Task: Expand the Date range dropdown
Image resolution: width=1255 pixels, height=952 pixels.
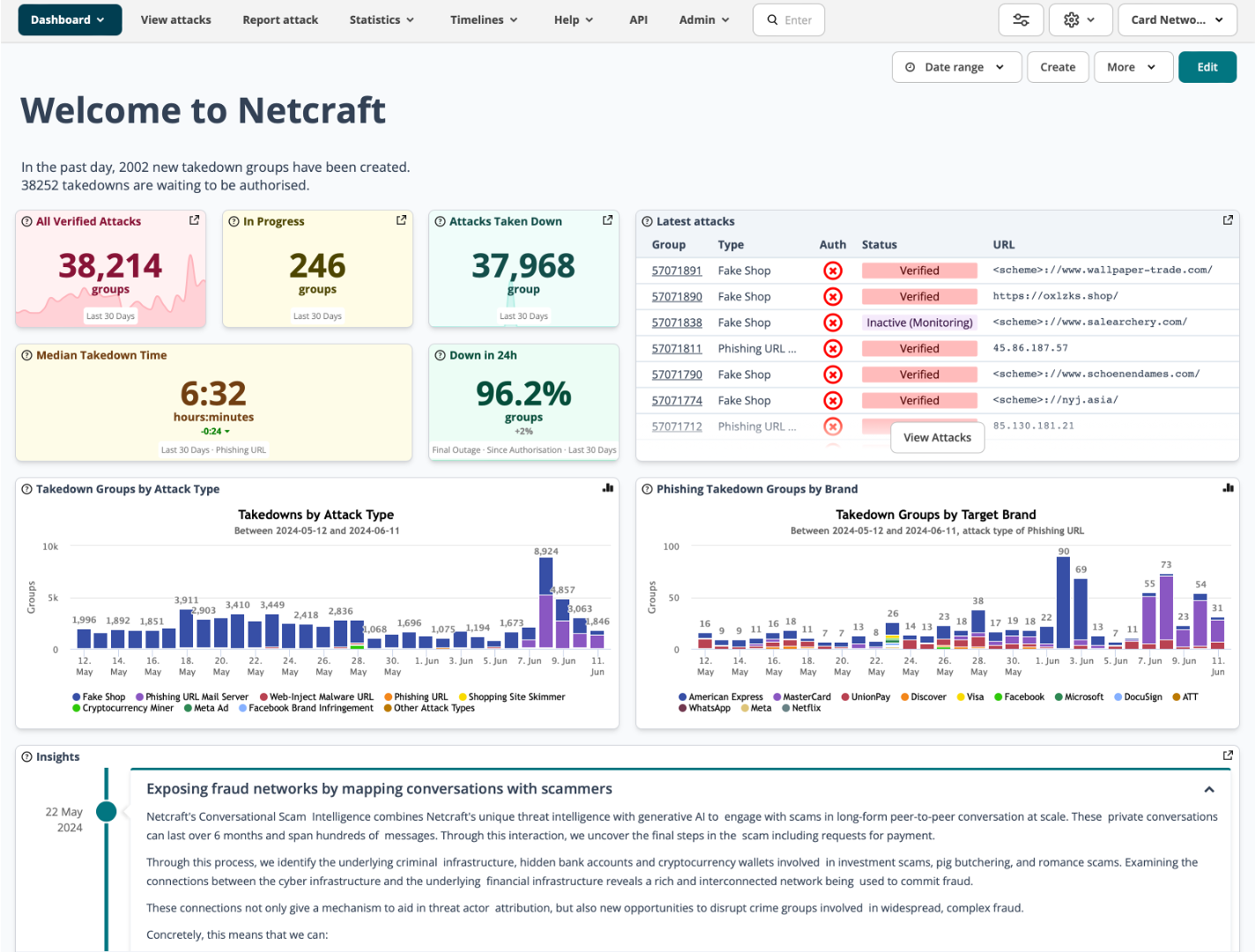Action: click(956, 66)
